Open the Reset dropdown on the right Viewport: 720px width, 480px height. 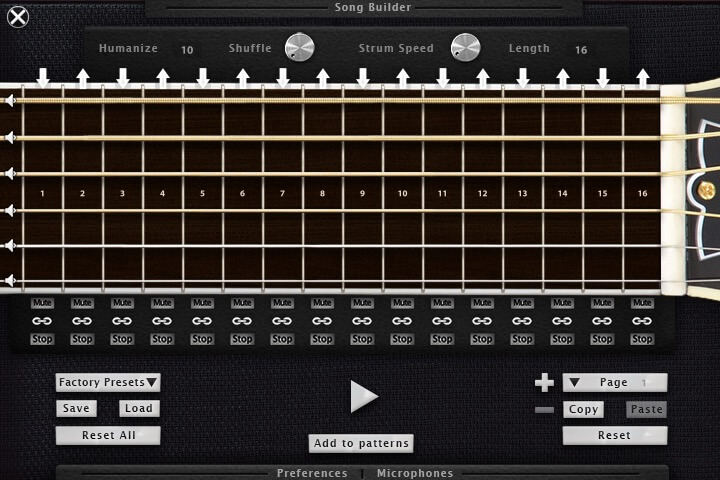[614, 435]
